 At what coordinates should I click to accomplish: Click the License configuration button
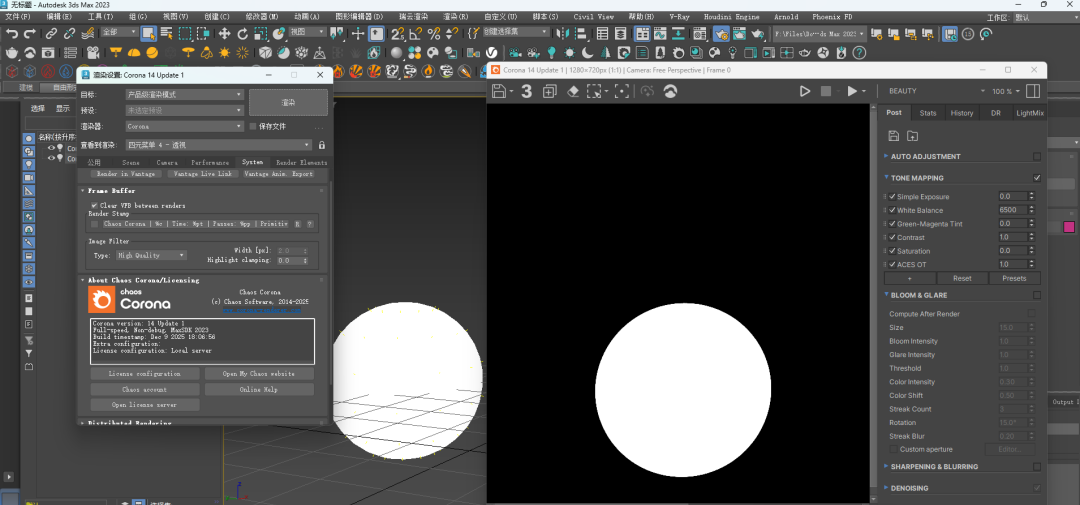click(x=145, y=374)
